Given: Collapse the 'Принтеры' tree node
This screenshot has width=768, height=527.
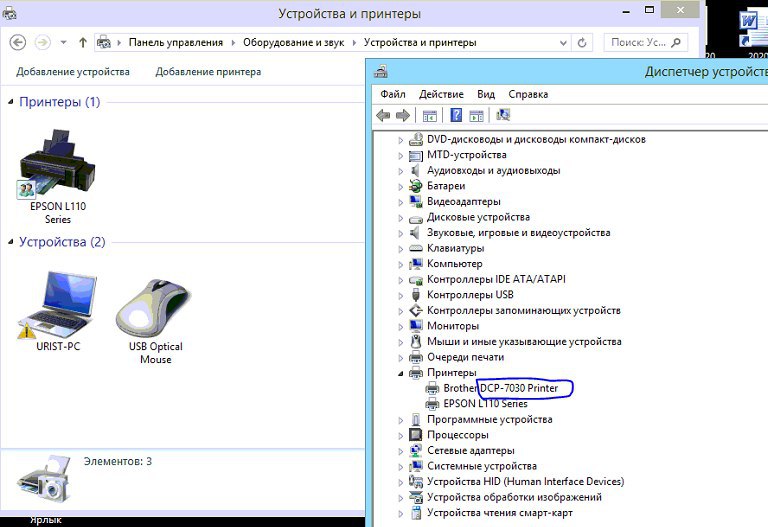Looking at the screenshot, I should pos(401,374).
